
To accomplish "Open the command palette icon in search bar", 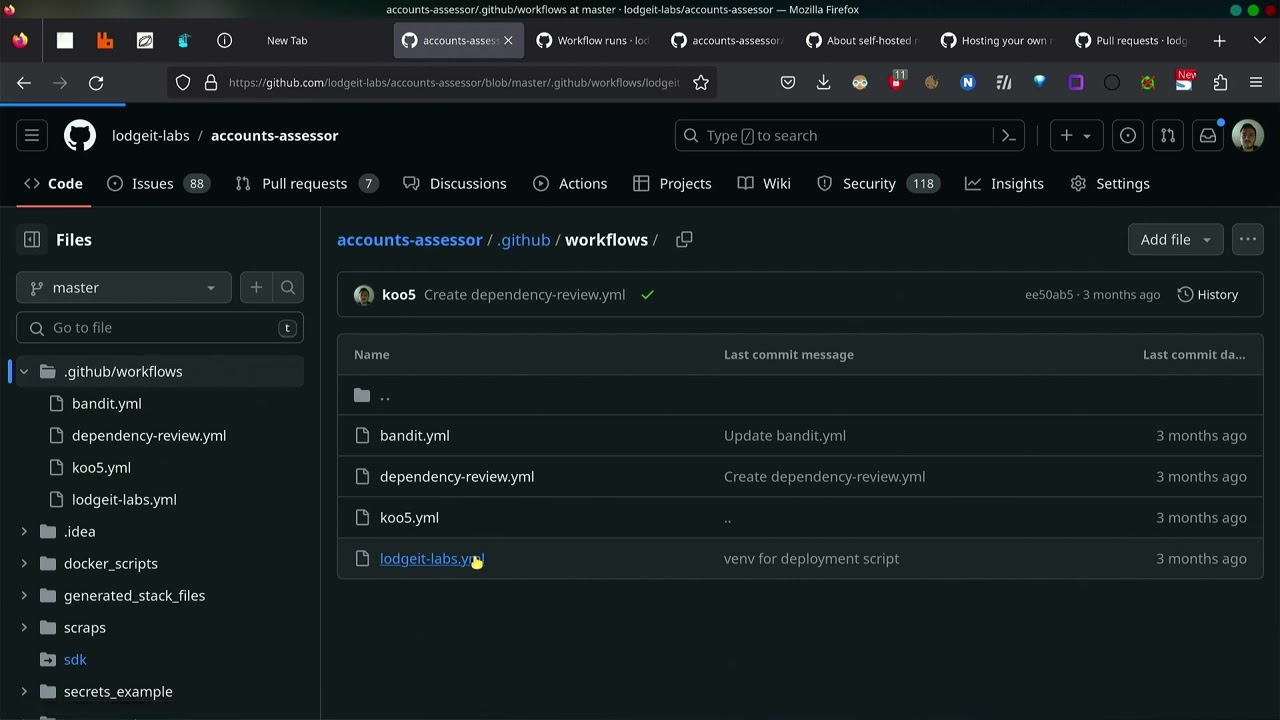I will (1008, 136).
